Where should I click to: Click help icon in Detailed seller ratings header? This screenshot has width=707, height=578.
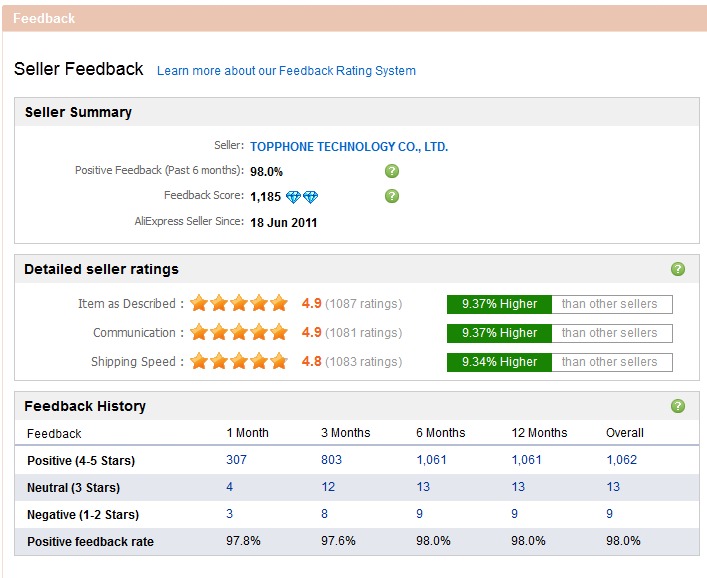[678, 269]
